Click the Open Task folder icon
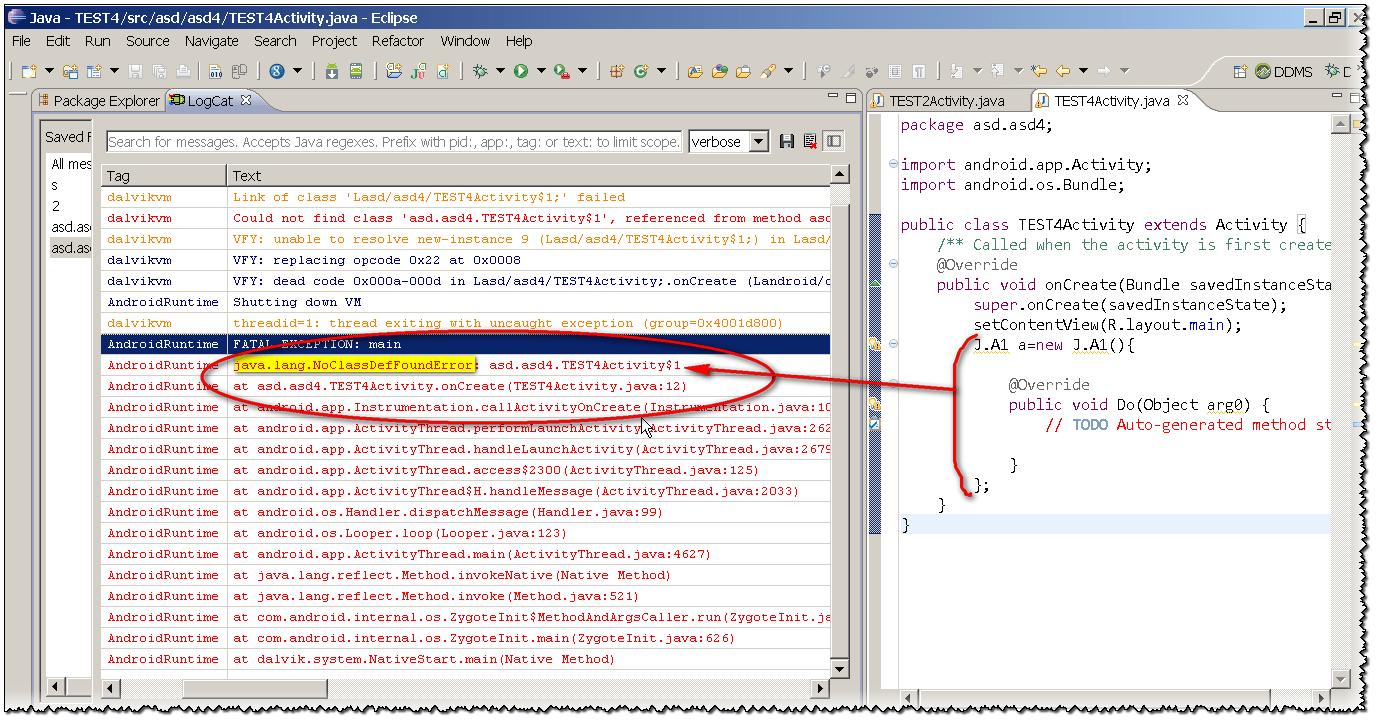This screenshot has height=723, width=1378. tap(743, 71)
